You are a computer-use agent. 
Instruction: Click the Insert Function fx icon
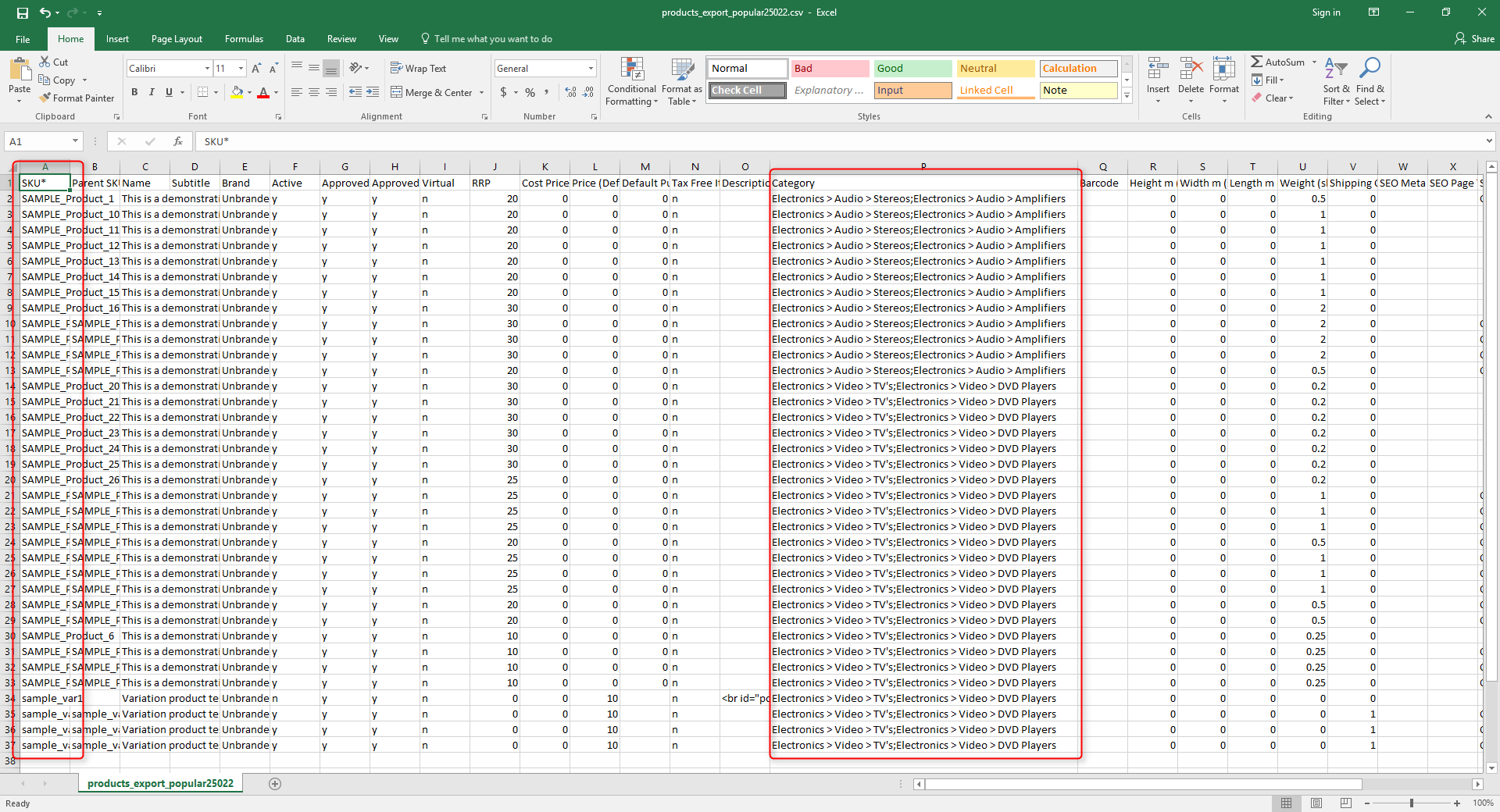(x=178, y=141)
